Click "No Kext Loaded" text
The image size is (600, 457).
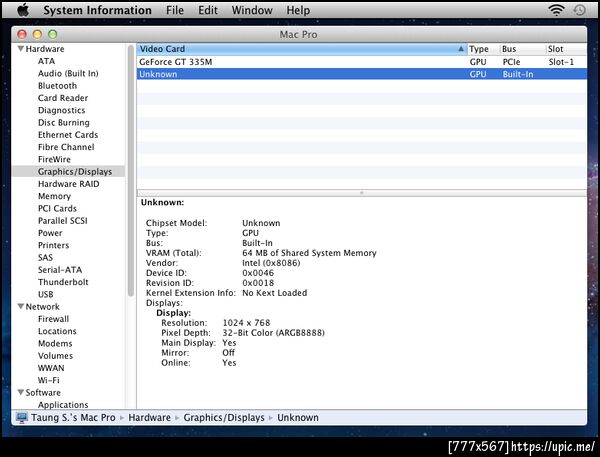coord(274,293)
